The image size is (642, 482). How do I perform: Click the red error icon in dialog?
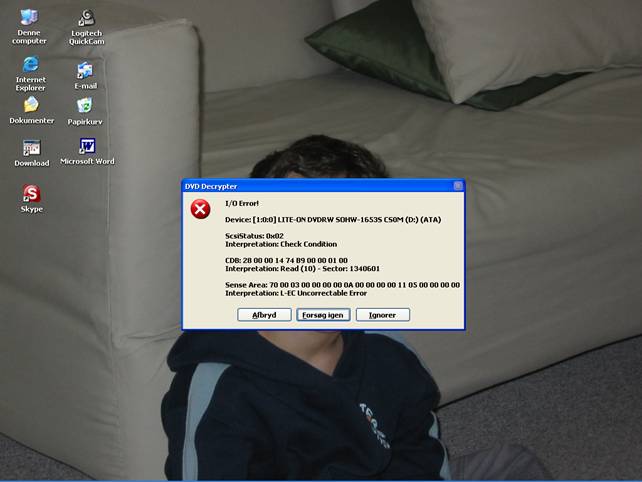click(200, 209)
